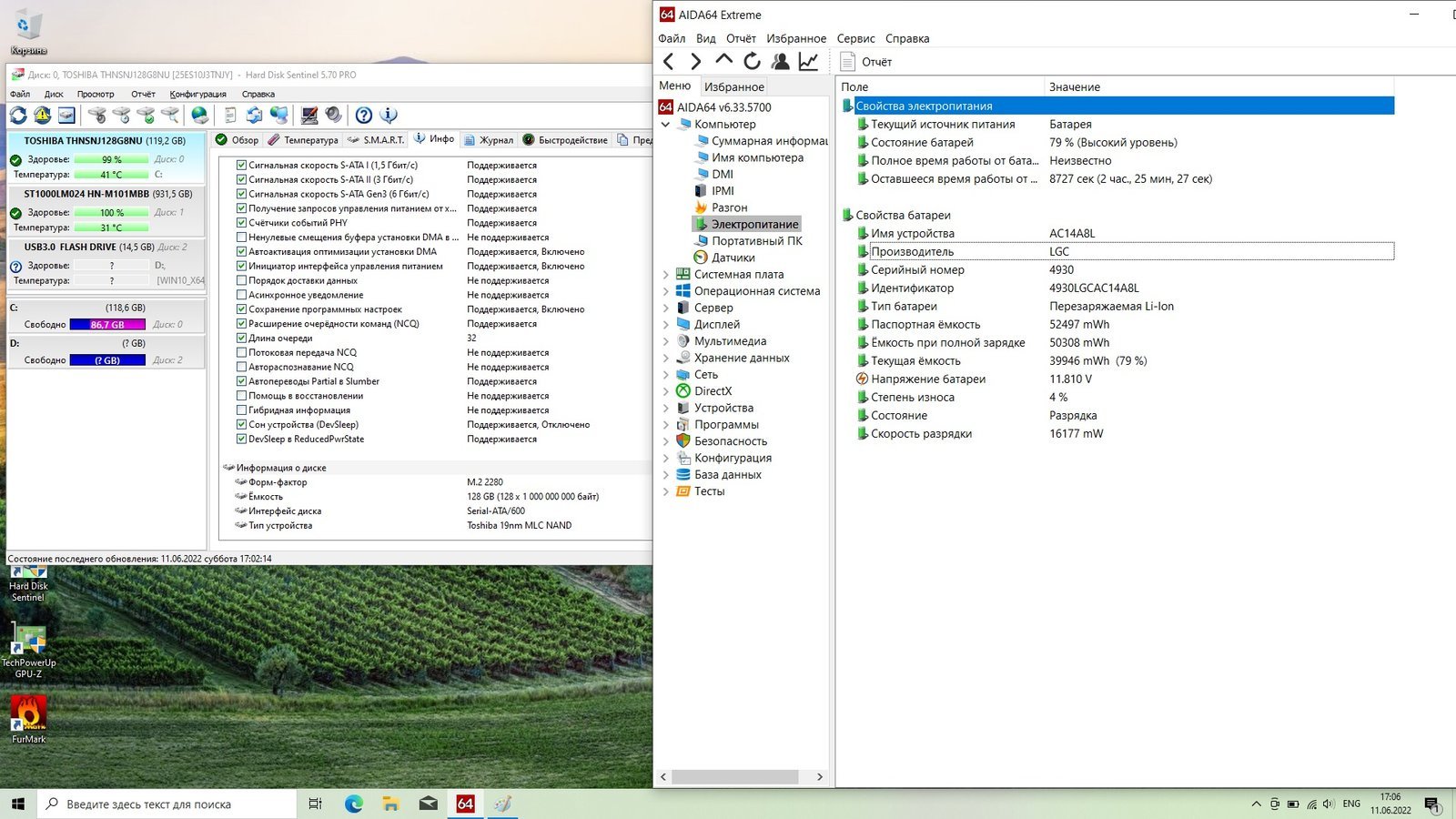Click the monitor with pen icon in toolbar
The width and height of the screenshot is (1456, 819).
click(309, 116)
